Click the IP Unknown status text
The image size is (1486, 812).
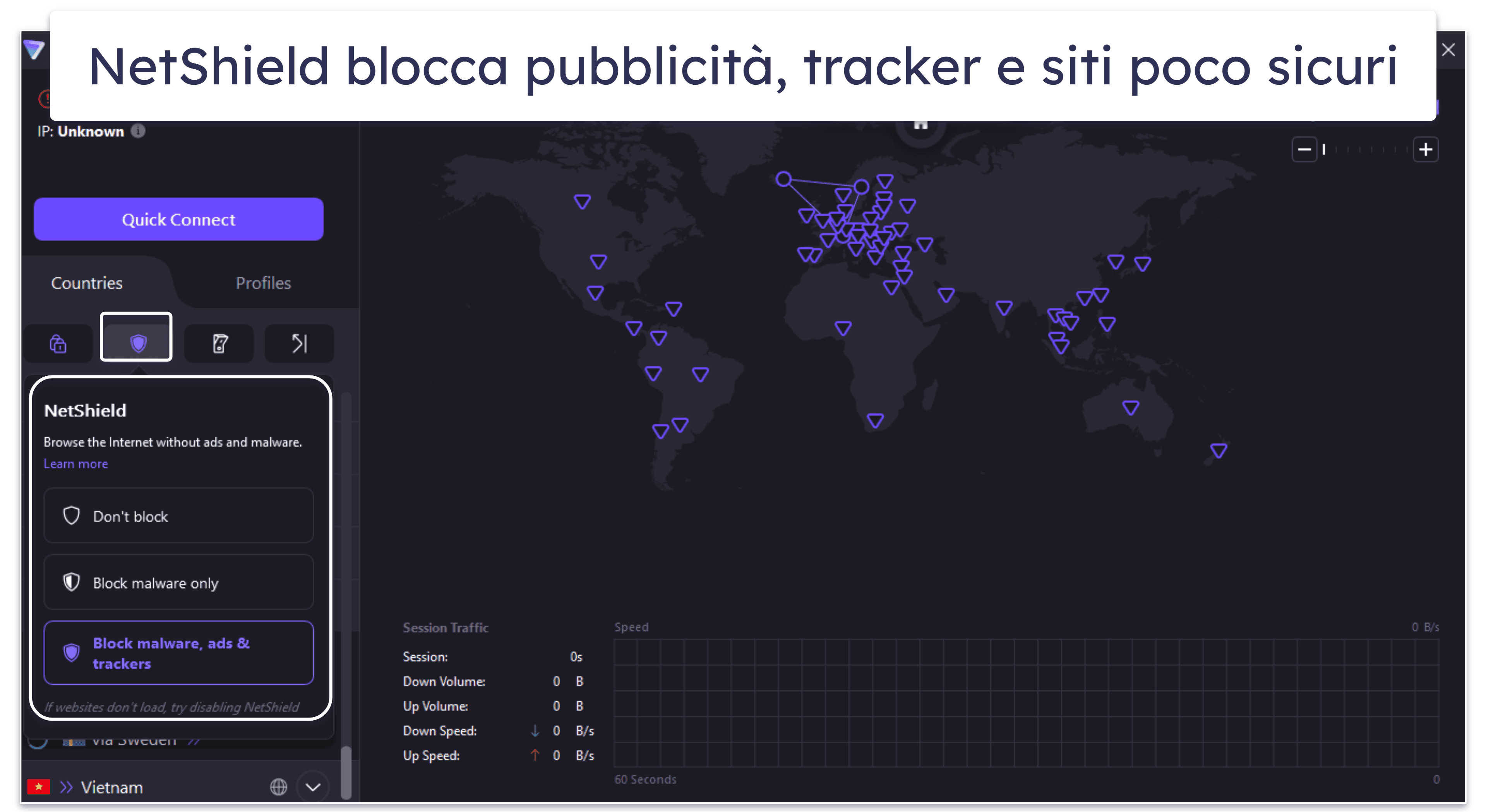coord(81,132)
